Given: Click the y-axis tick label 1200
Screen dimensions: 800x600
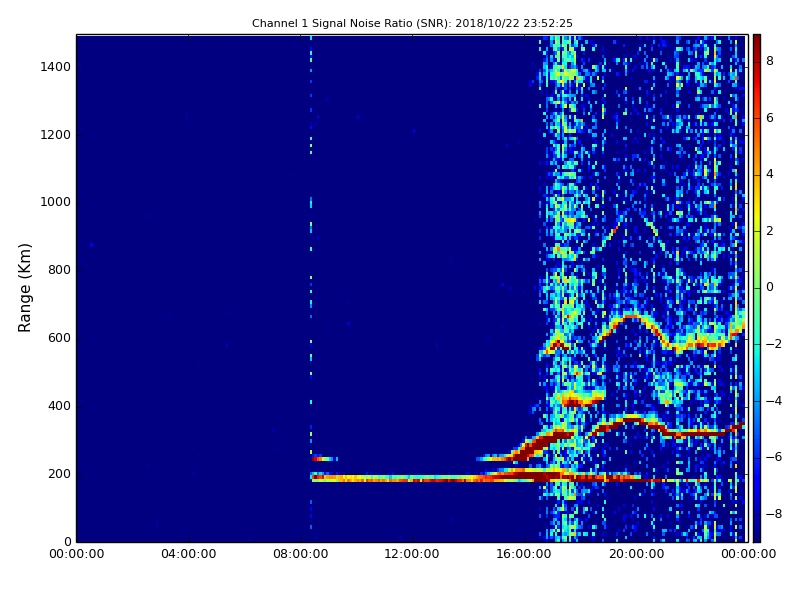Looking at the screenshot, I should [56, 135].
